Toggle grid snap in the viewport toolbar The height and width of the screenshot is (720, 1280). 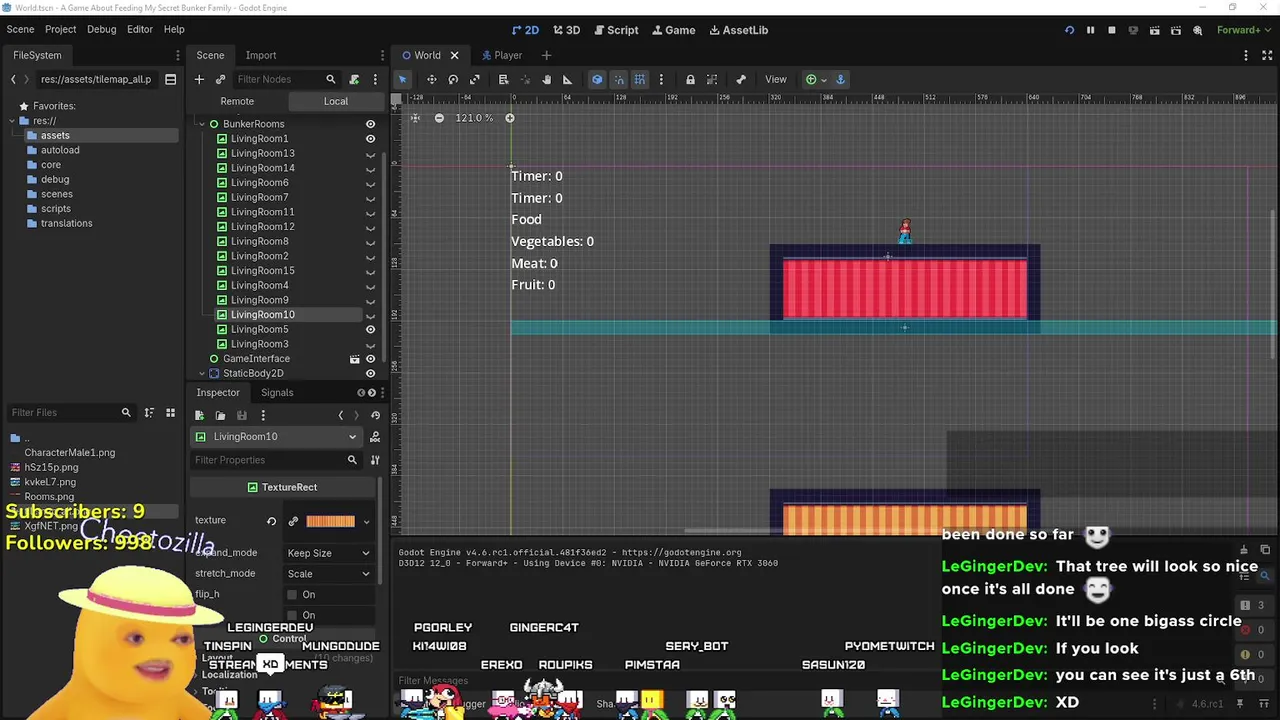coord(640,79)
